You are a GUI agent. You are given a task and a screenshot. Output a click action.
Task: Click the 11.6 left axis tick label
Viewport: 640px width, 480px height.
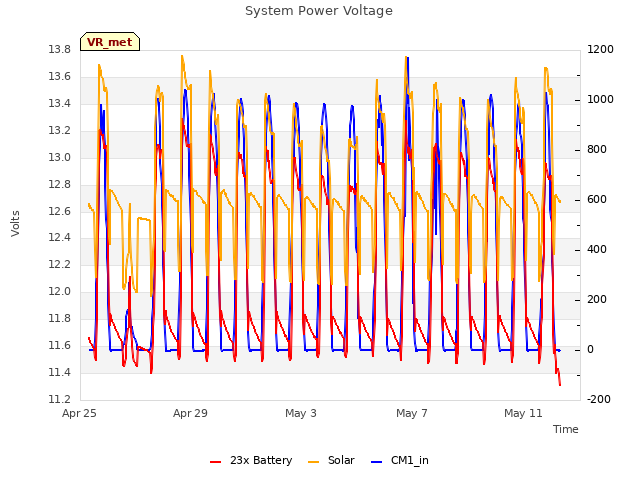pyautogui.click(x=60, y=346)
